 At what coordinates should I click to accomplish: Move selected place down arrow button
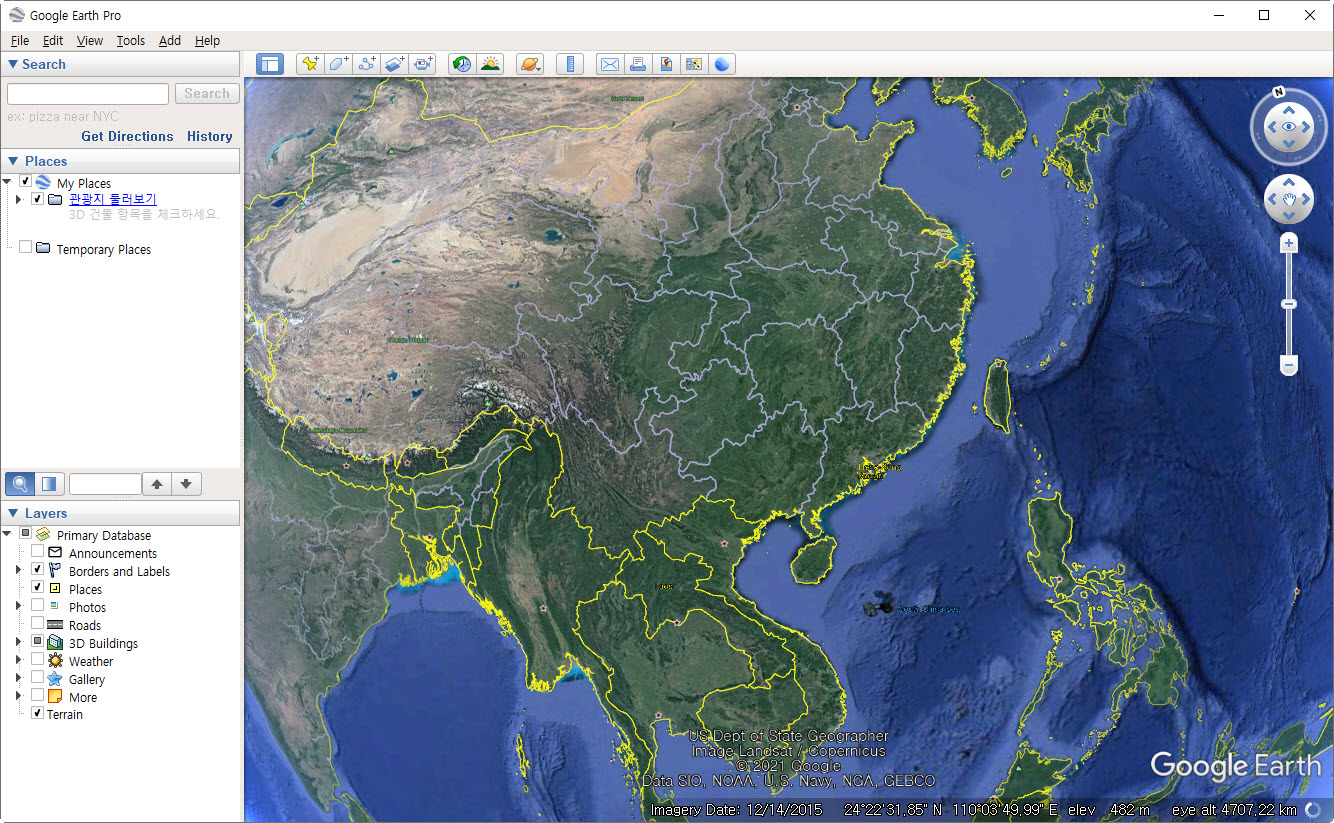click(x=186, y=484)
